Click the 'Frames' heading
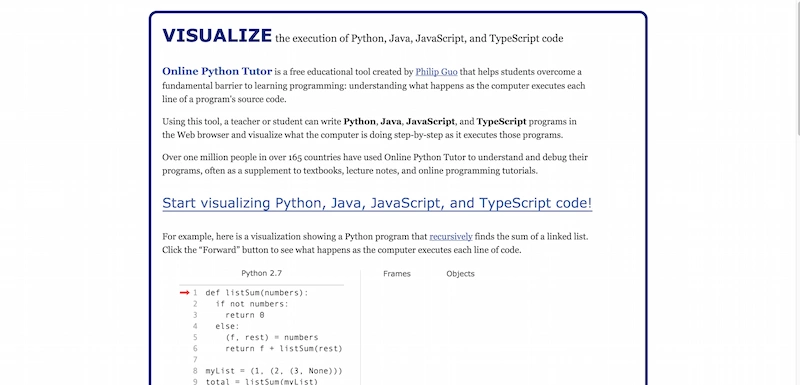The image size is (800, 385). click(x=397, y=274)
